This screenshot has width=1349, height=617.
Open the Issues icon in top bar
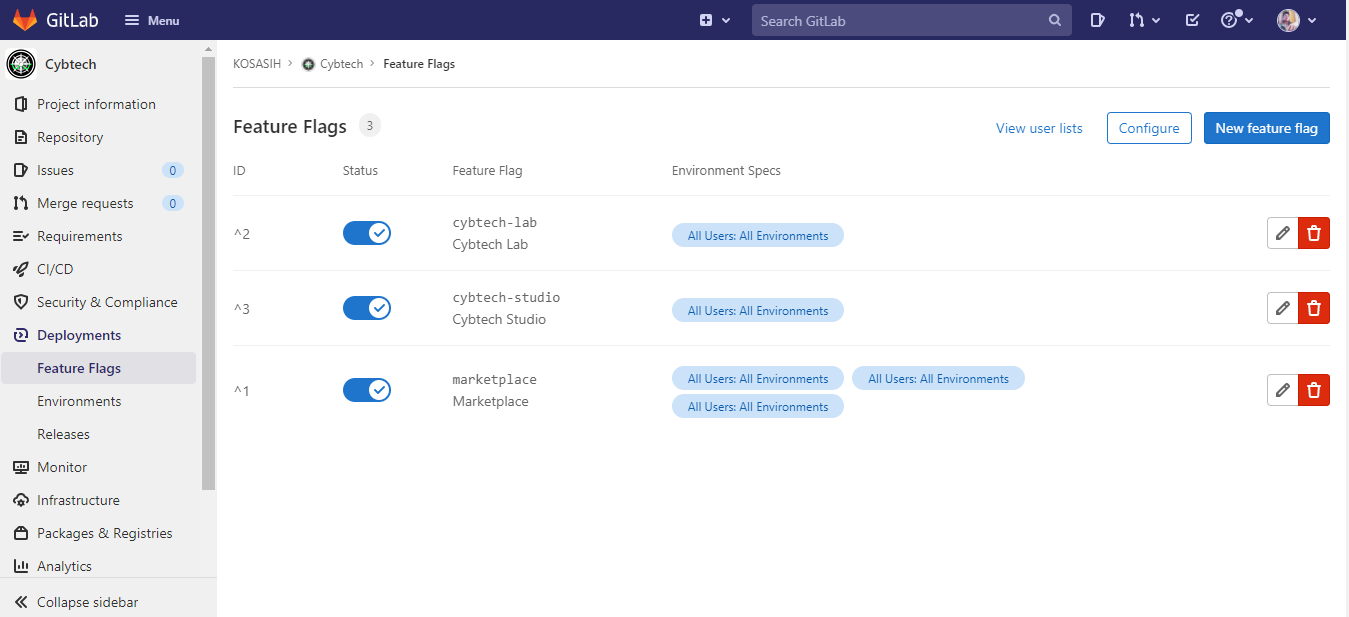pyautogui.click(x=1097, y=20)
